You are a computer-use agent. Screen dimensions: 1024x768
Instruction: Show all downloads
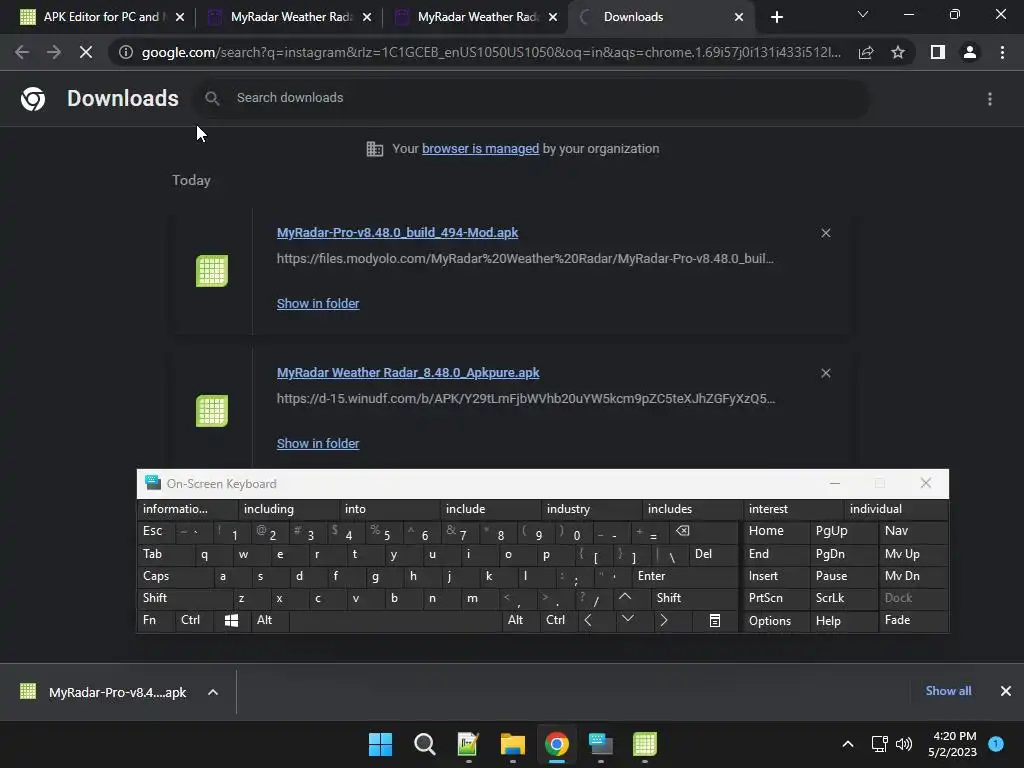click(x=948, y=691)
